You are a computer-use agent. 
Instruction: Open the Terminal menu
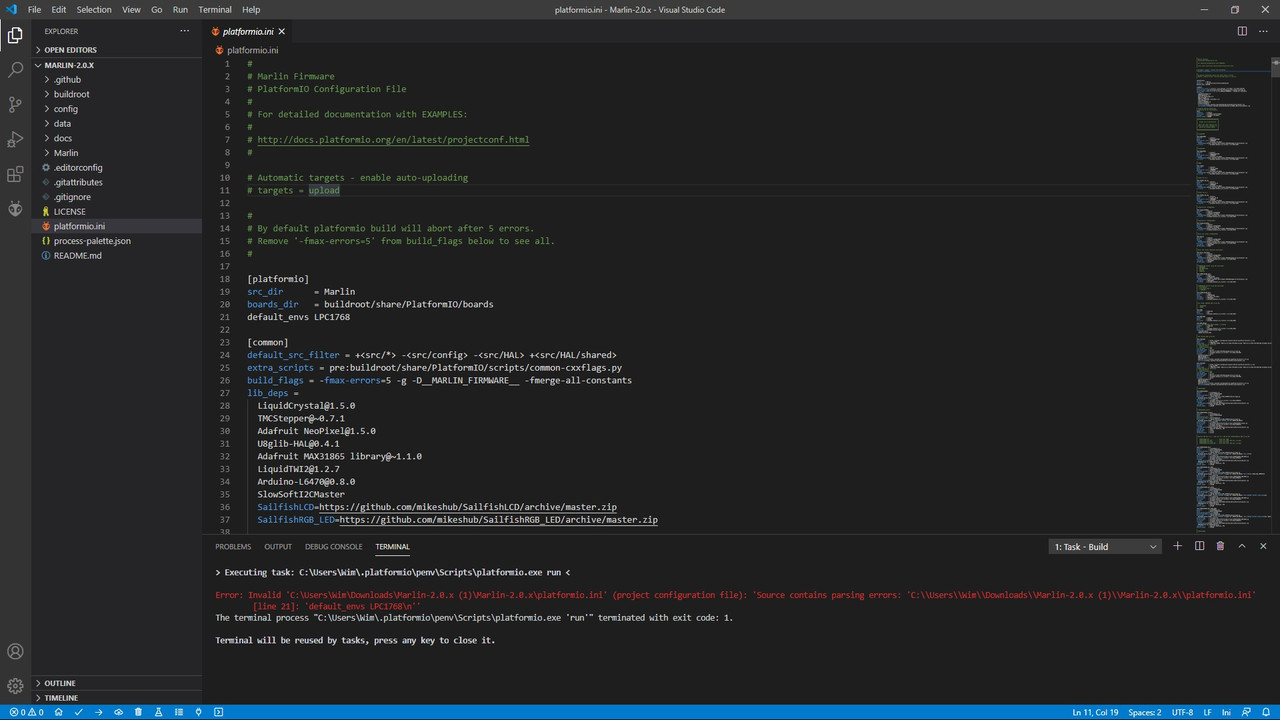[x=215, y=9]
